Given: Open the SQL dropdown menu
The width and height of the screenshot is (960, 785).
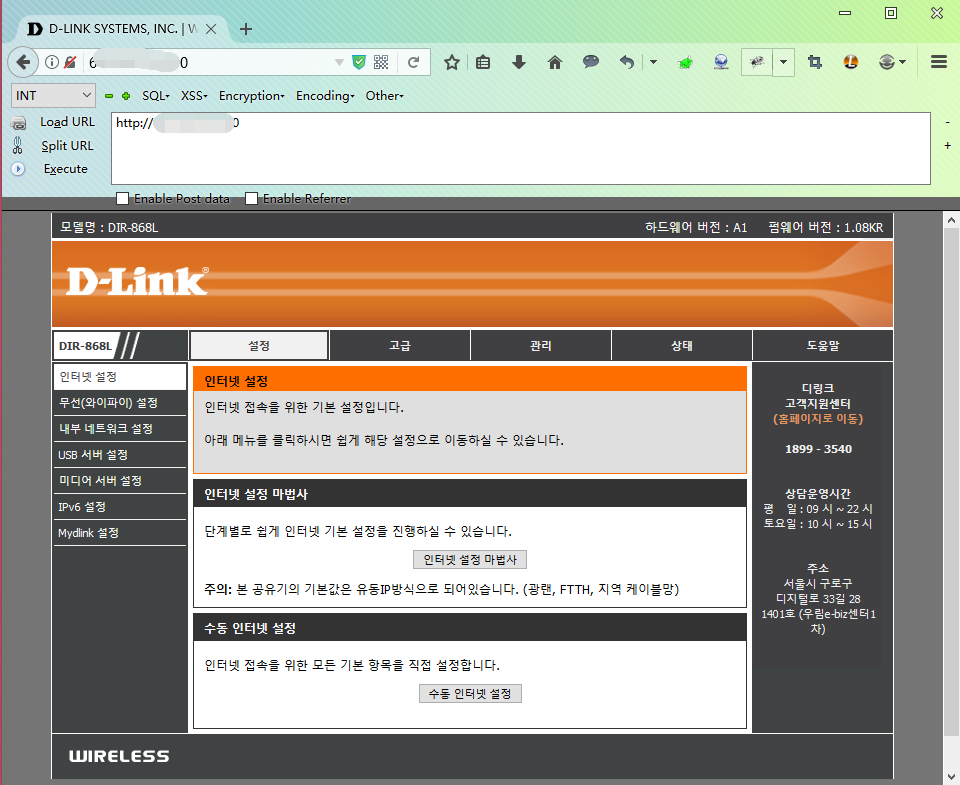Looking at the screenshot, I should pos(156,96).
